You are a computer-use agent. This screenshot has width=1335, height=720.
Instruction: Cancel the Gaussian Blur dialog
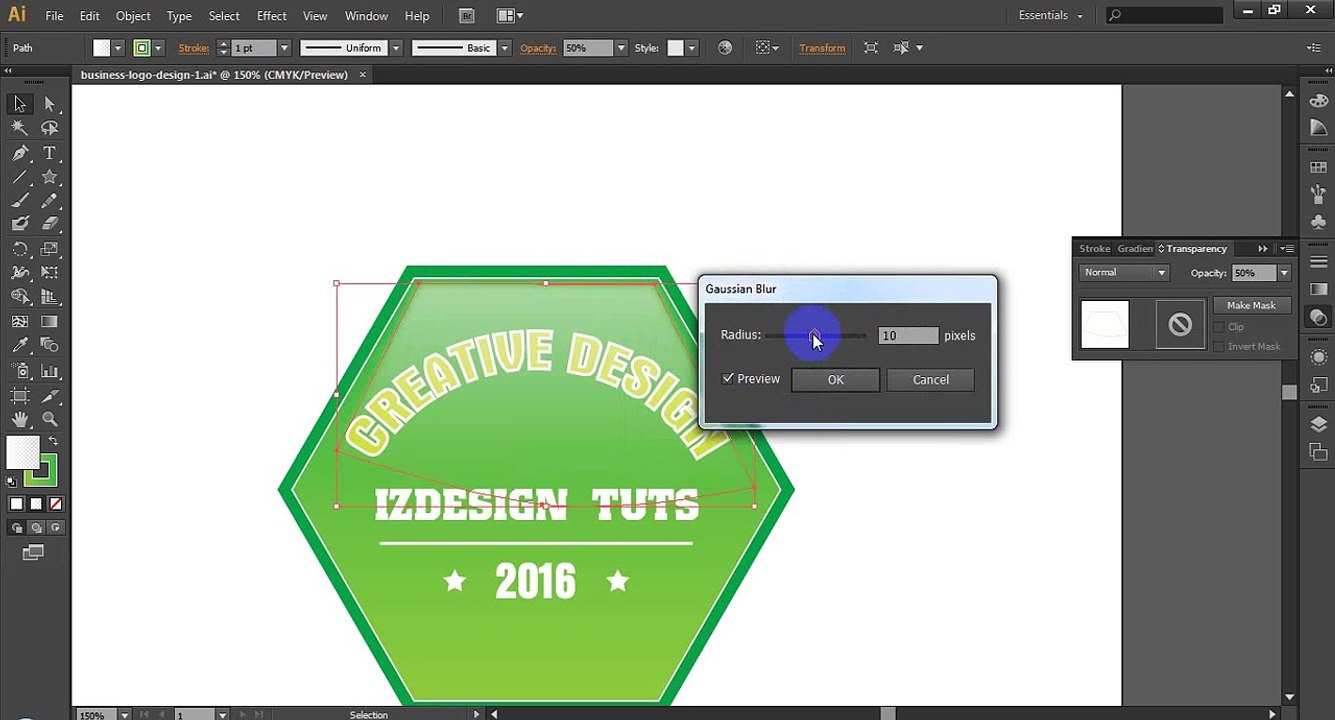click(x=930, y=380)
